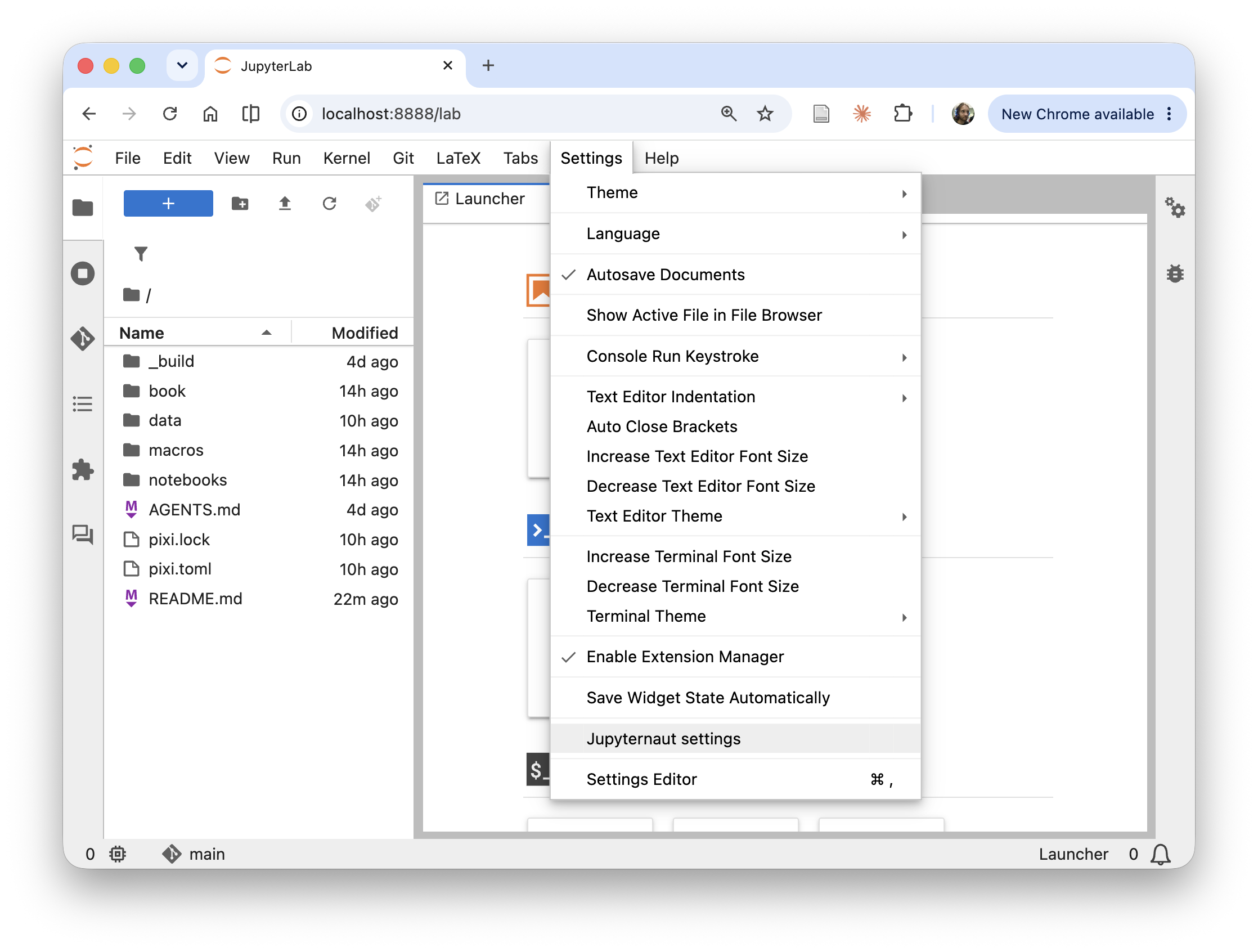This screenshot has width=1258, height=952.
Task: Upload files with the upload icon
Action: click(x=285, y=204)
